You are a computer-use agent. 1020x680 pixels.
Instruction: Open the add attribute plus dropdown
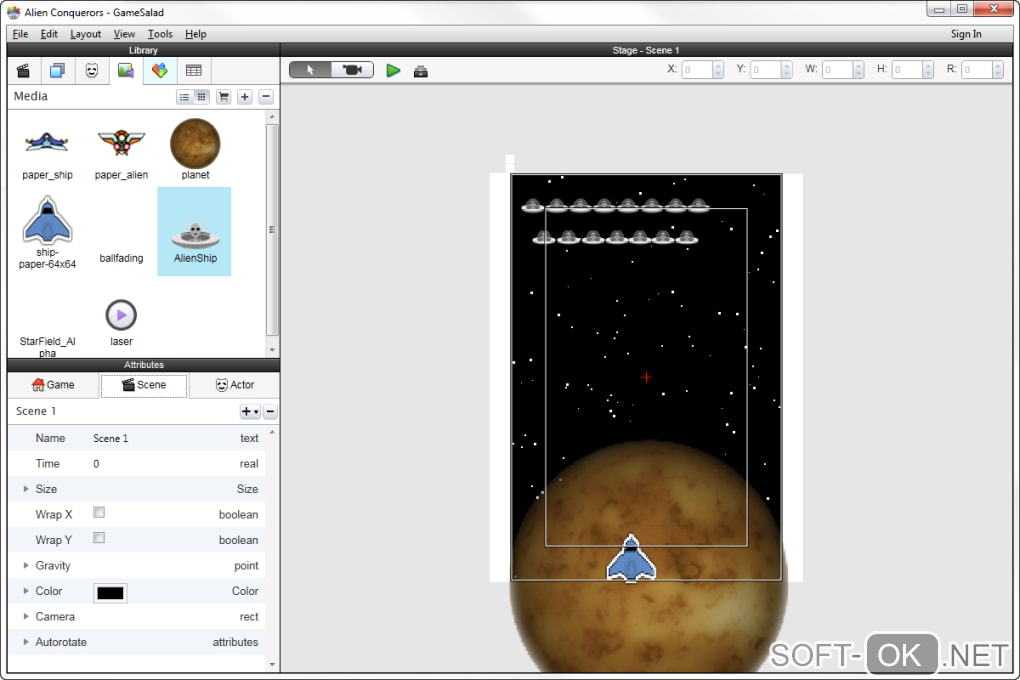point(250,411)
